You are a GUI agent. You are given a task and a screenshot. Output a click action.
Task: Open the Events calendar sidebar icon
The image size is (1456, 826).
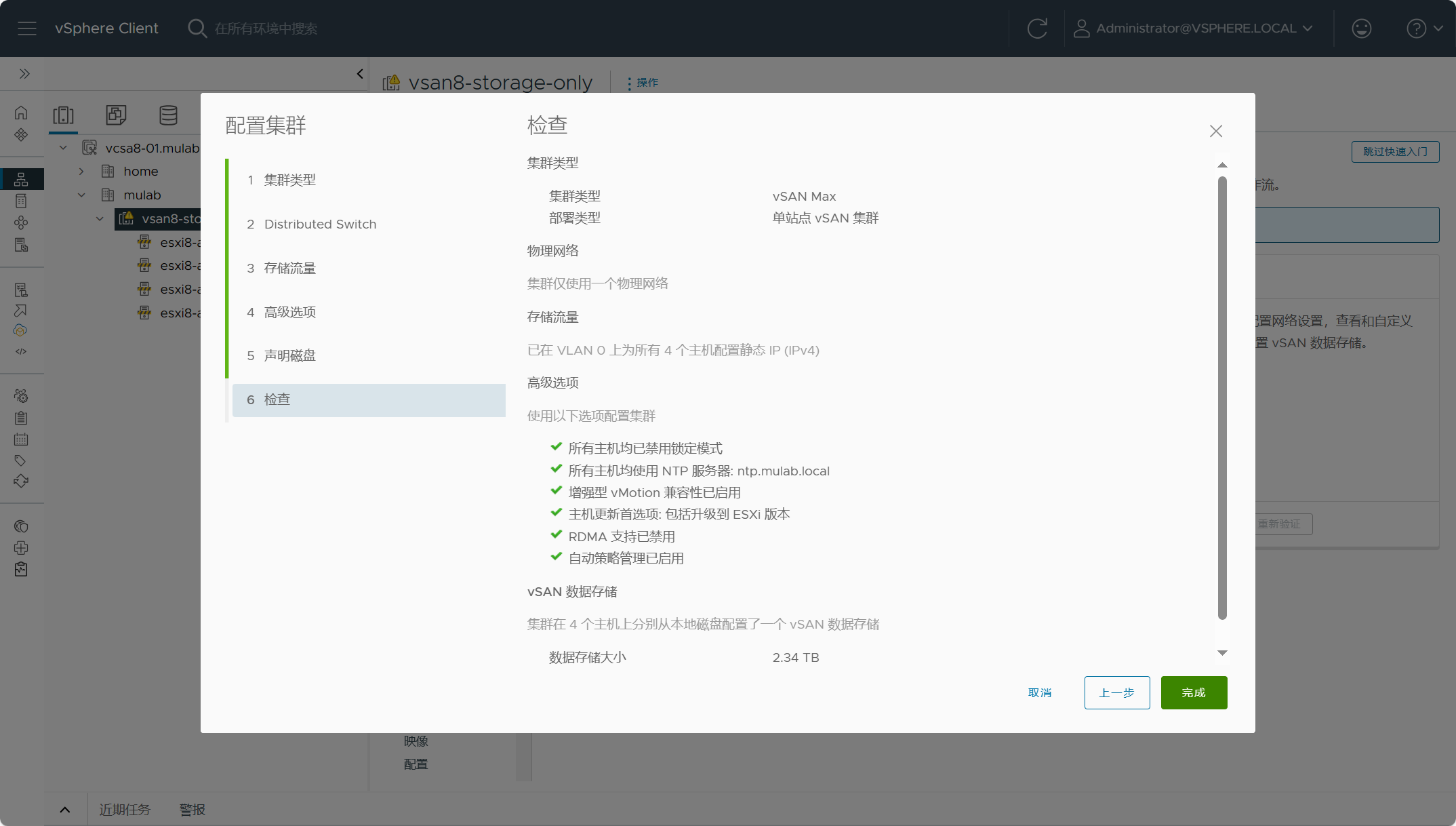(x=21, y=439)
